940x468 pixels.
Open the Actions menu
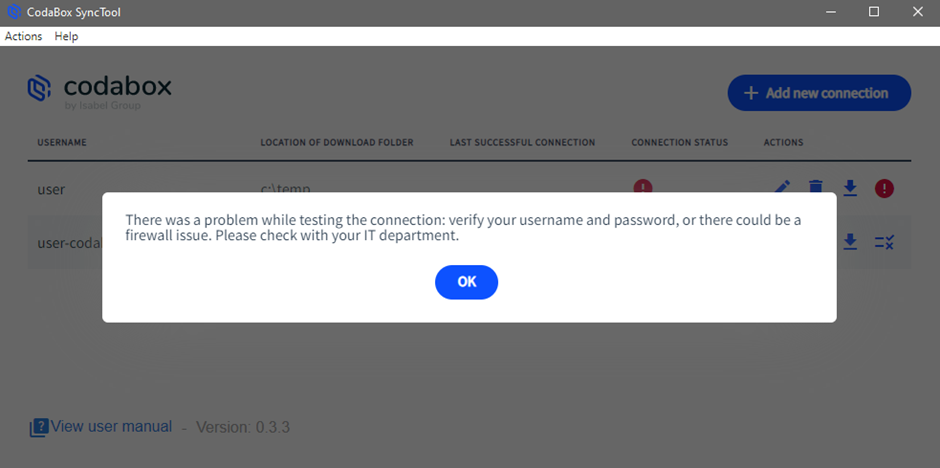[x=23, y=37]
